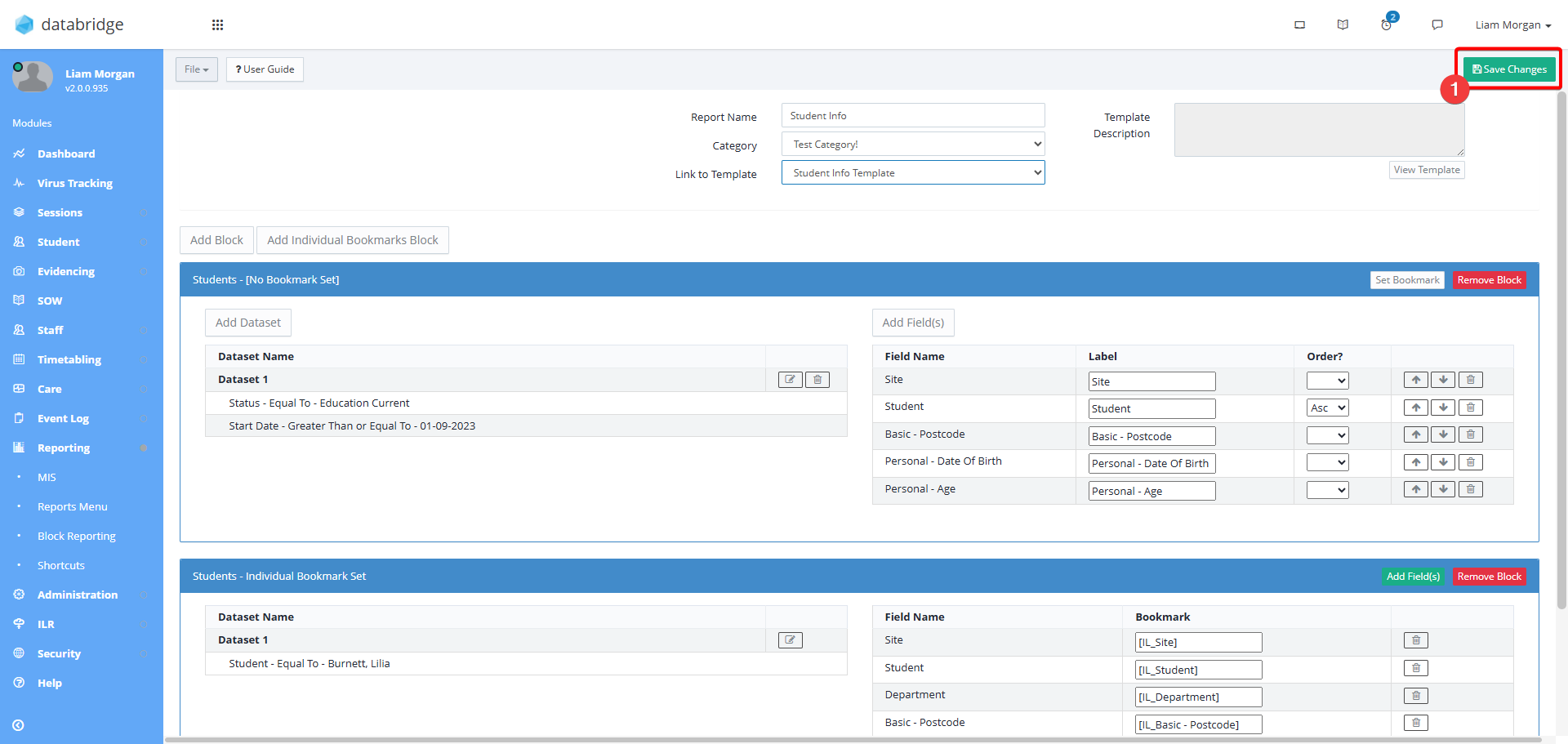
Task: Click the fullscreen rectangle icon in header
Action: (x=1299, y=25)
